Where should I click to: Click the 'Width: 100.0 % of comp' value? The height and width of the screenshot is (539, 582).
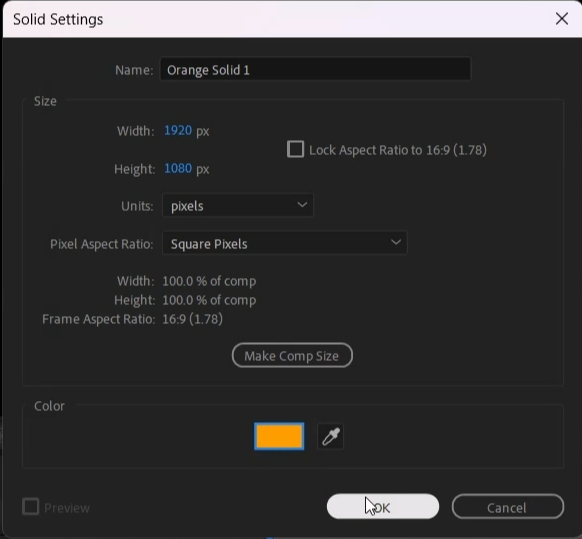point(209,281)
